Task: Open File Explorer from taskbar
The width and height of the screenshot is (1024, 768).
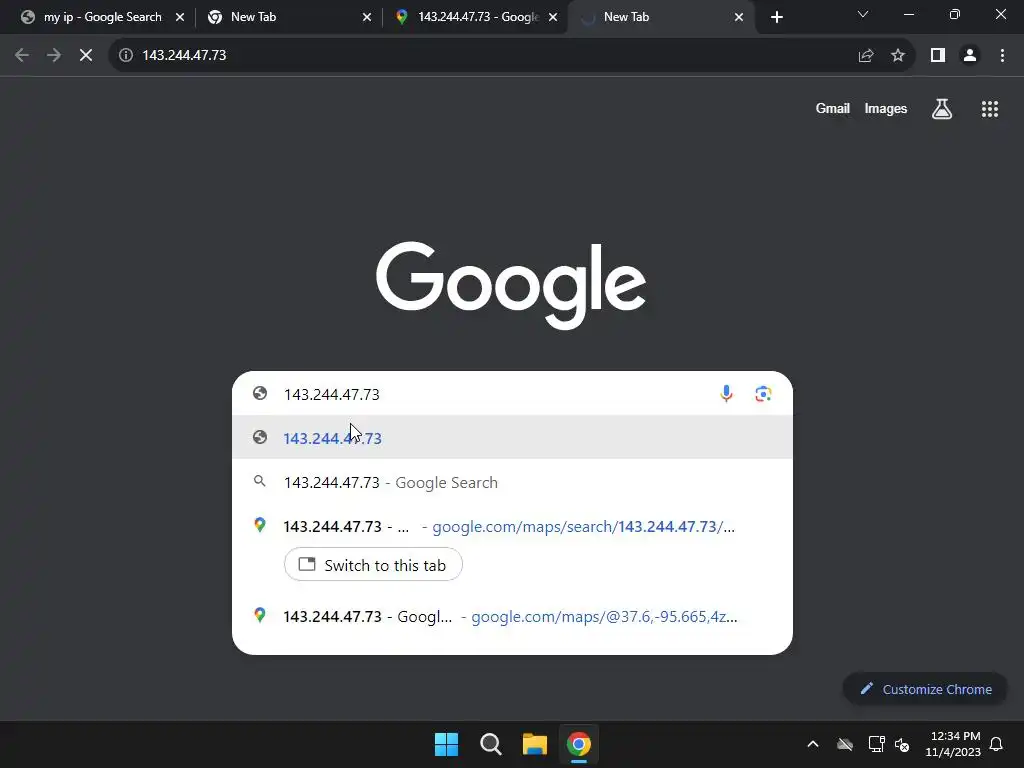Action: point(534,744)
